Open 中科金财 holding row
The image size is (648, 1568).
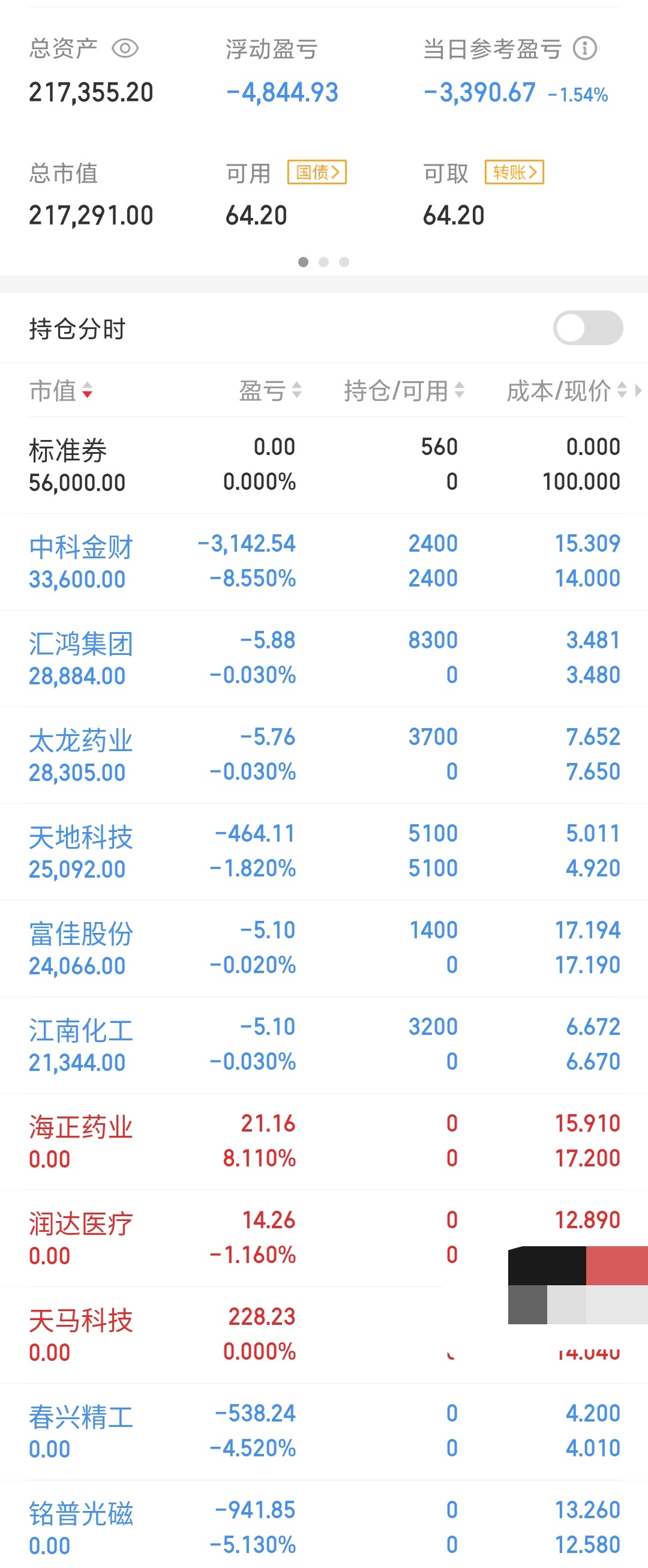click(x=323, y=562)
